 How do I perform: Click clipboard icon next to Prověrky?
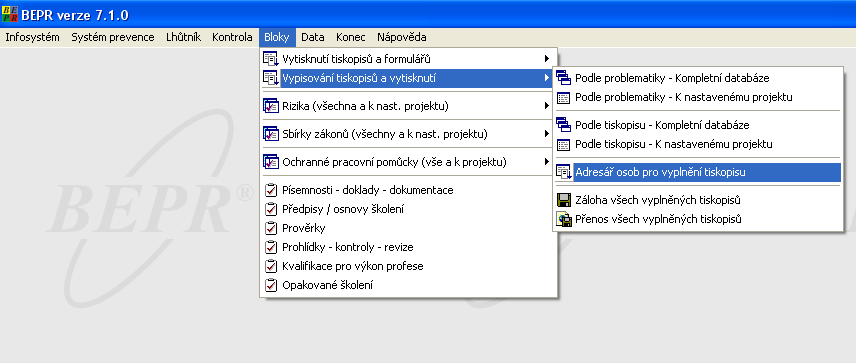tap(271, 228)
